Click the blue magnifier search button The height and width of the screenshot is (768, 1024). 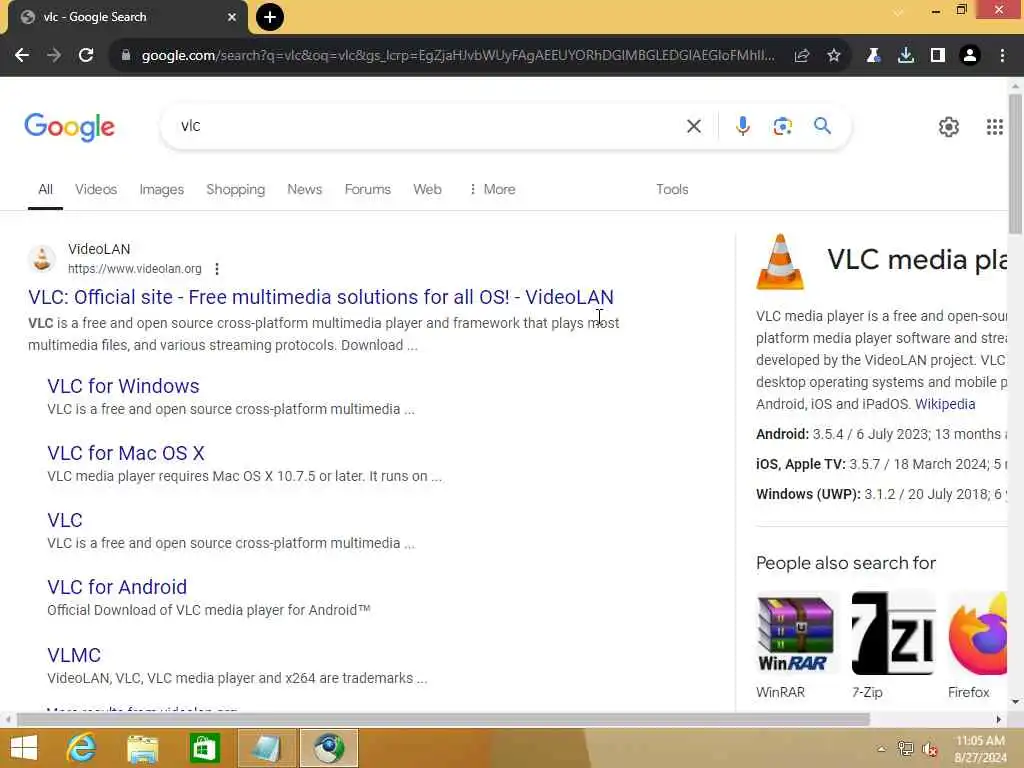(822, 125)
